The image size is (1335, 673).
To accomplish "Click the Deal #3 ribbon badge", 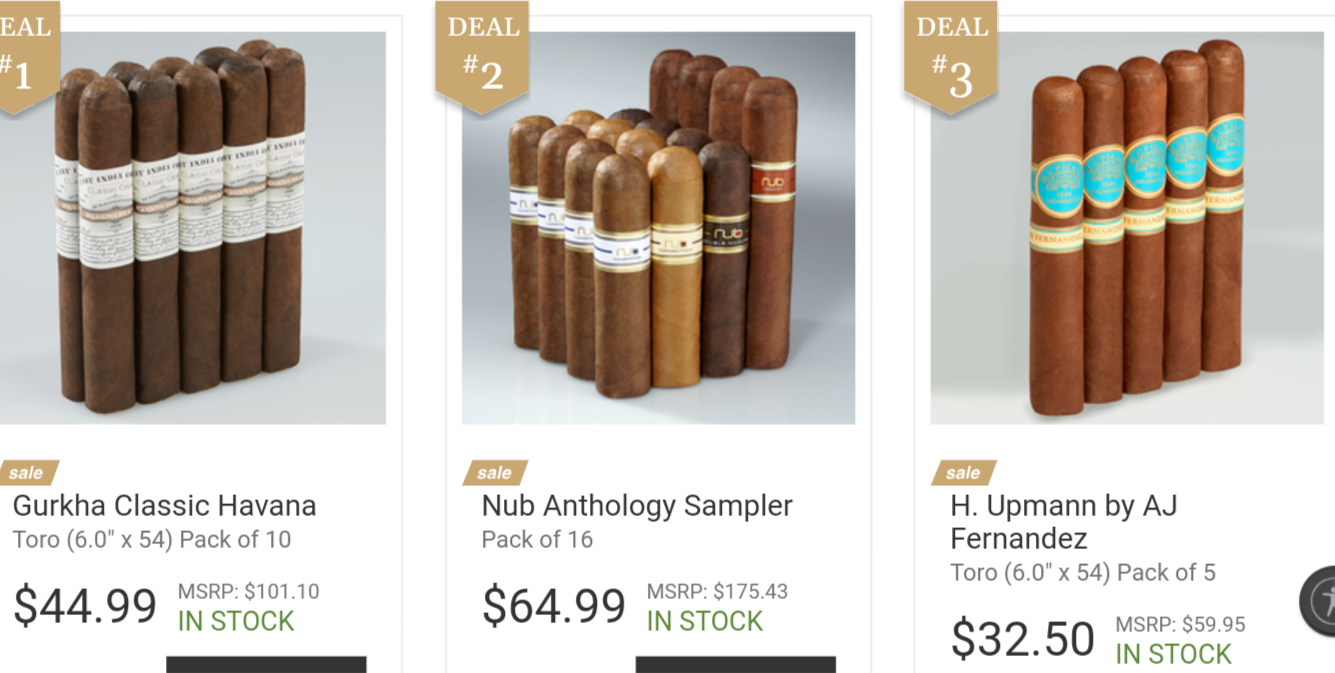I will pyautogui.click(x=951, y=57).
